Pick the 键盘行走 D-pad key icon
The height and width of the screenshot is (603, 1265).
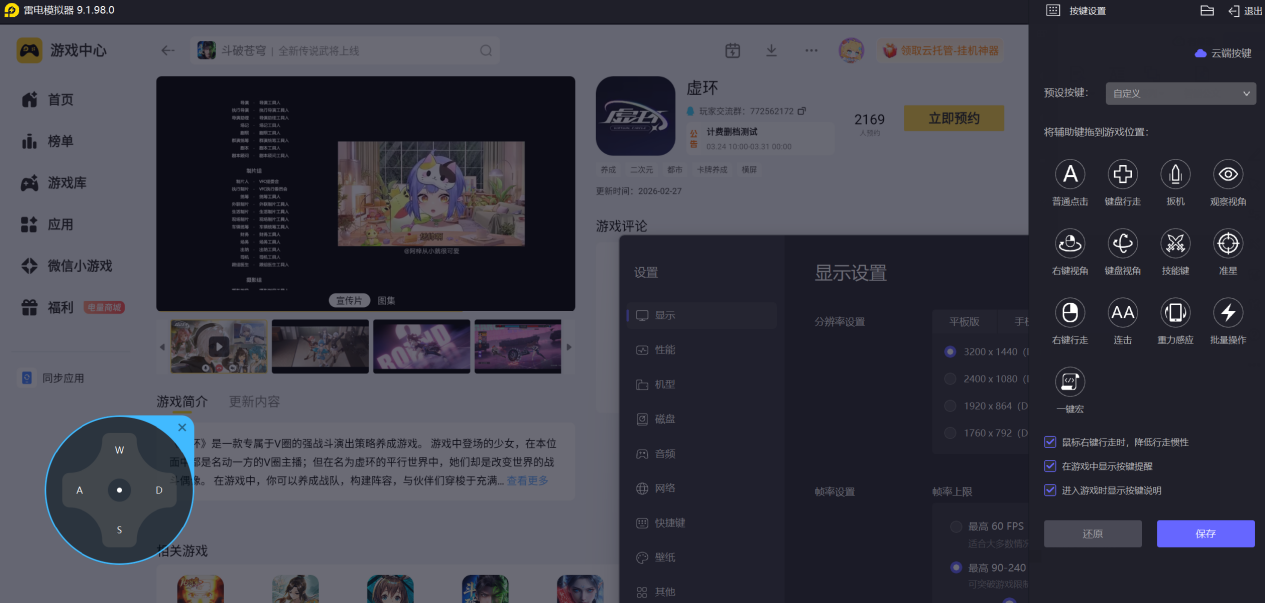[x=1123, y=174]
